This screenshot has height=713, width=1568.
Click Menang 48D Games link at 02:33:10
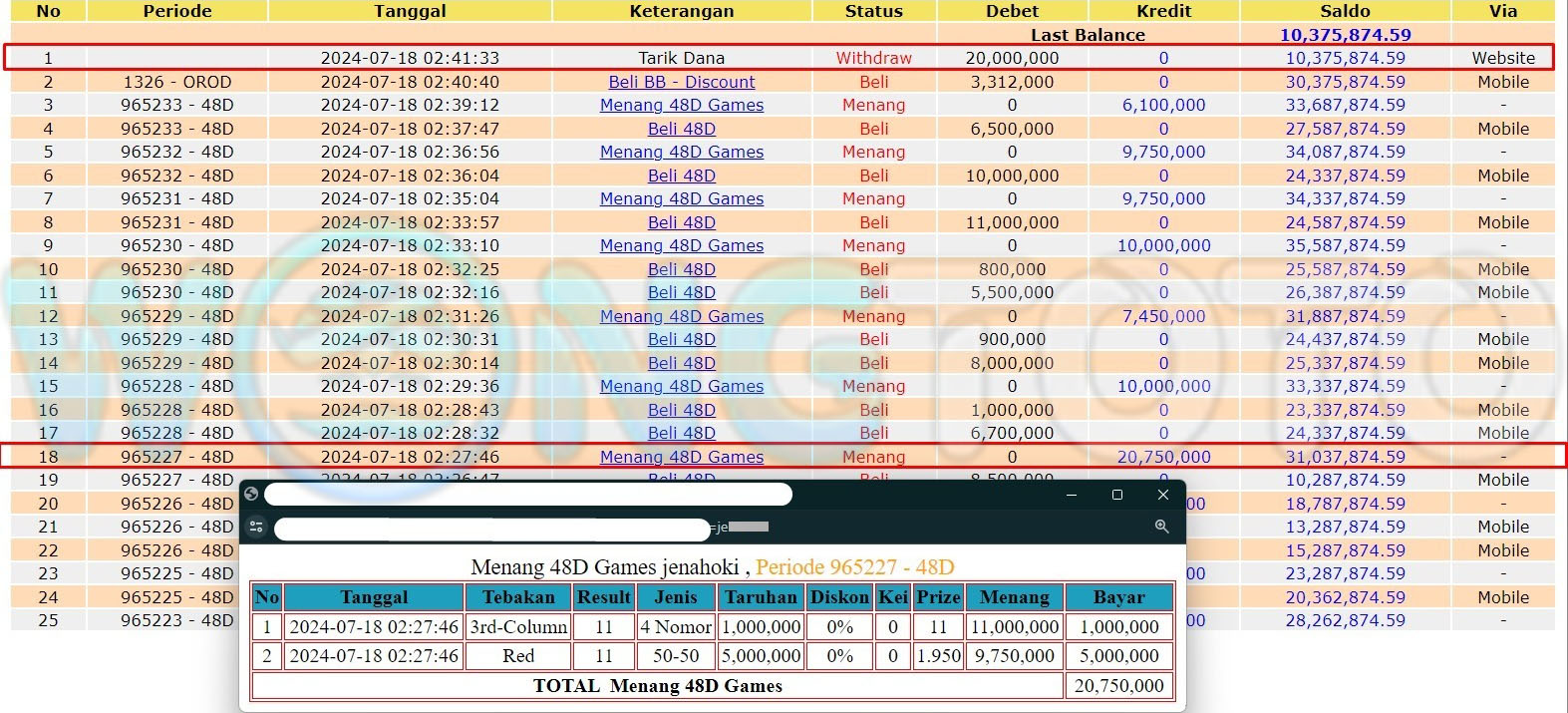682,245
